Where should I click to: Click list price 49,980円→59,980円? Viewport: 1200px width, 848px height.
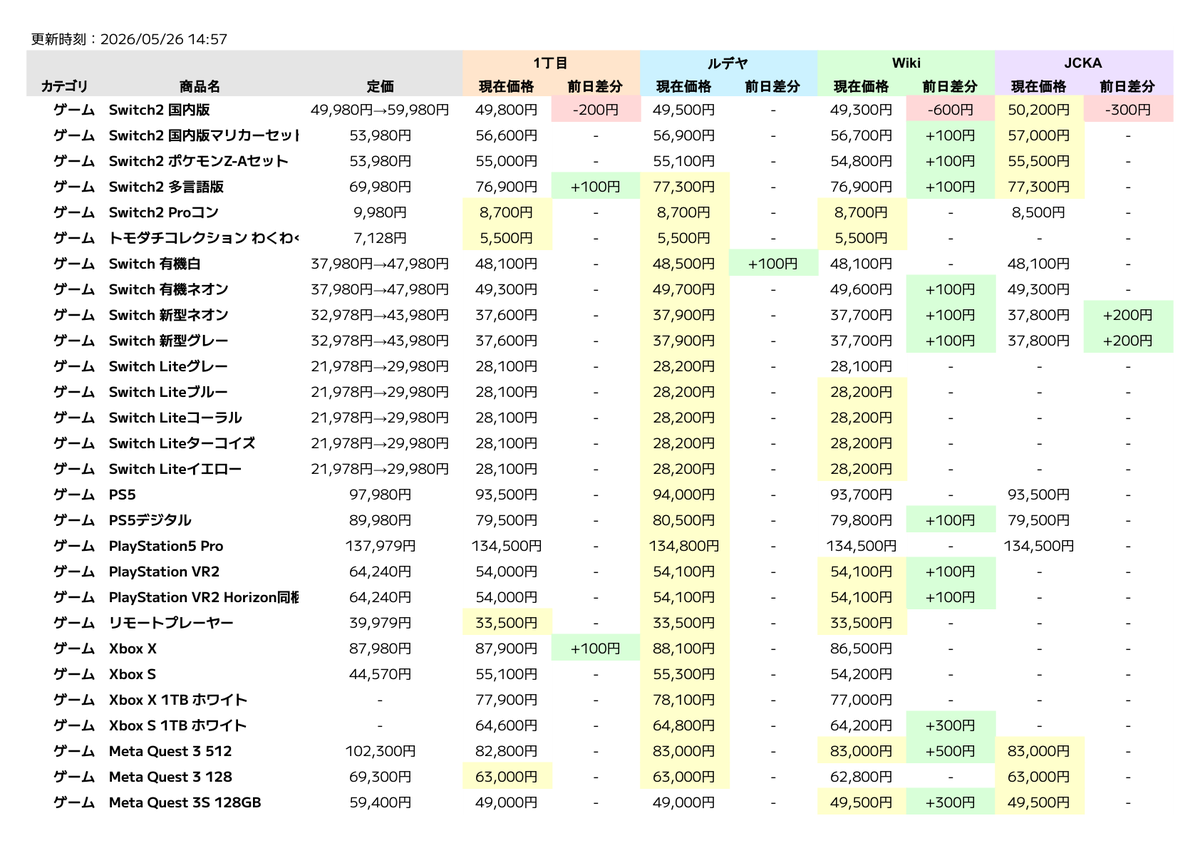(380, 110)
